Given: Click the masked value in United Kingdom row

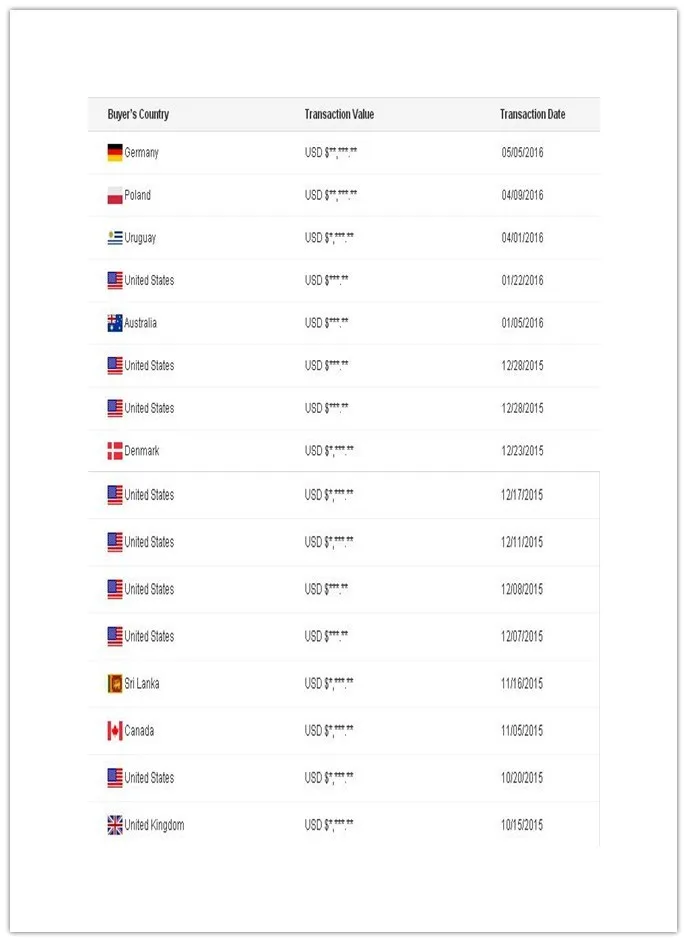Looking at the screenshot, I should (329, 825).
